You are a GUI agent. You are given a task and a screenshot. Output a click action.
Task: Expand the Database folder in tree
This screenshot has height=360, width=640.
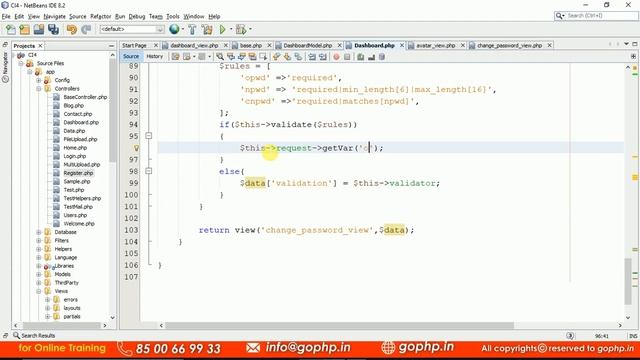39,232
